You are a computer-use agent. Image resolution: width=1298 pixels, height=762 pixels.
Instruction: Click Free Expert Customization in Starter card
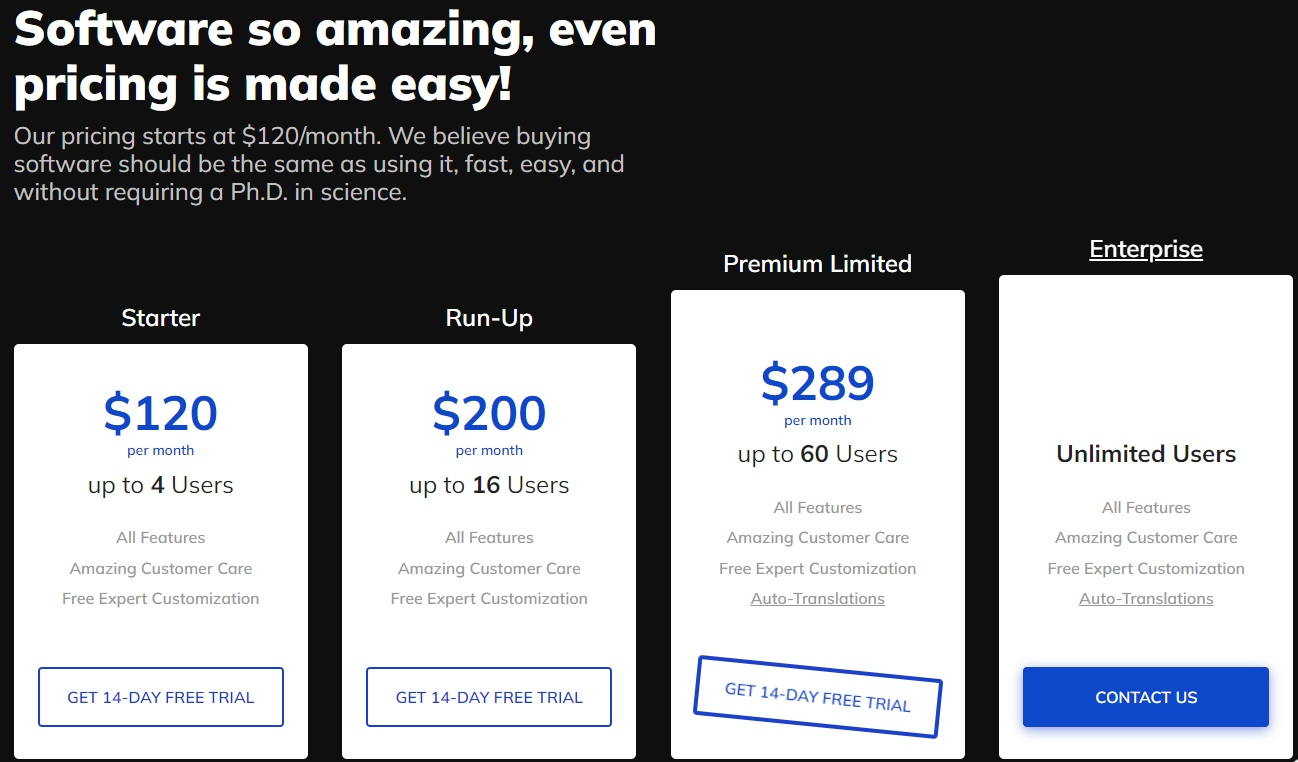point(161,598)
